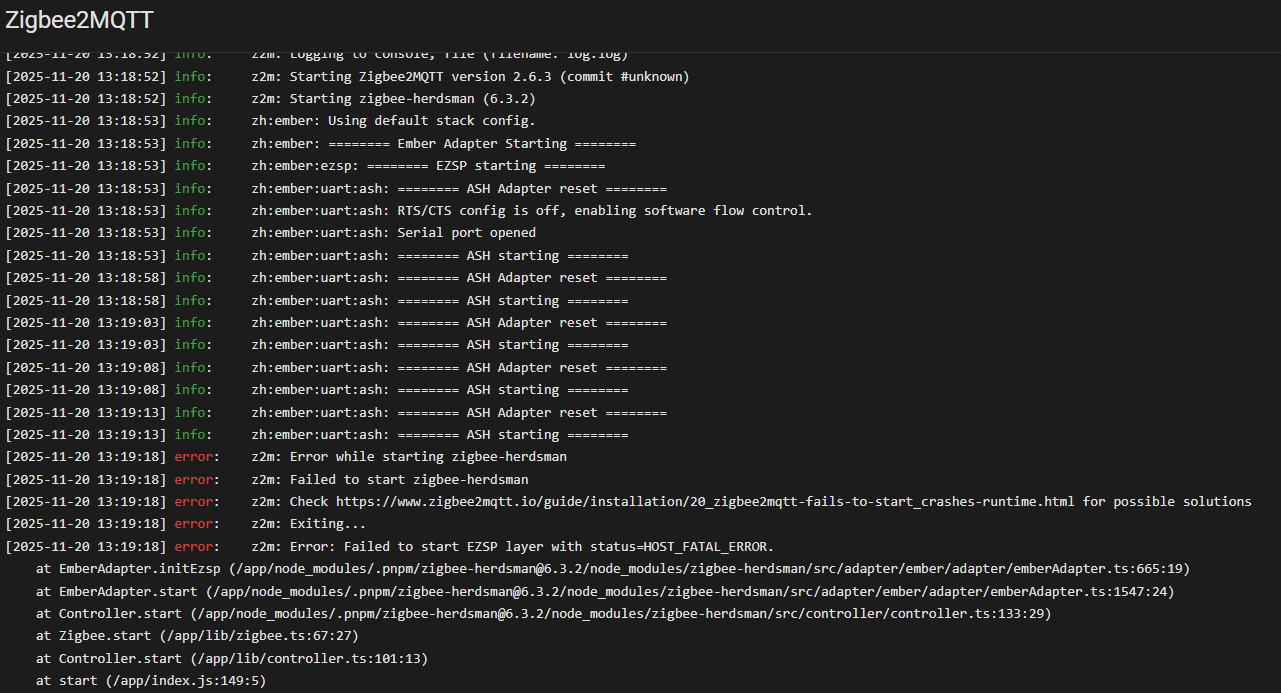Open the zigbee2mqtt.io troubleshooting URL
Image resolution: width=1281 pixels, height=693 pixels.
click(705, 502)
